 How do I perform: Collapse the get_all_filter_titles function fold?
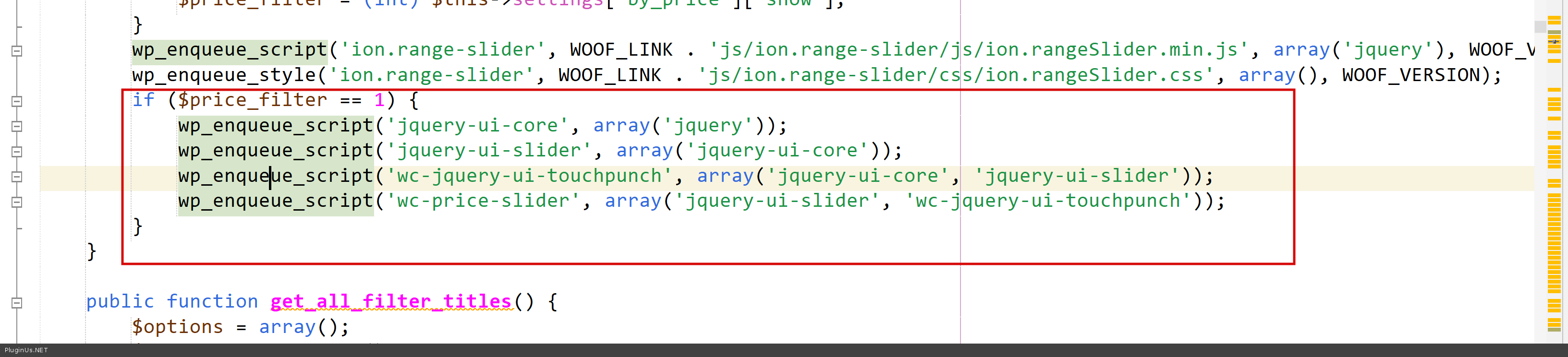[17, 303]
